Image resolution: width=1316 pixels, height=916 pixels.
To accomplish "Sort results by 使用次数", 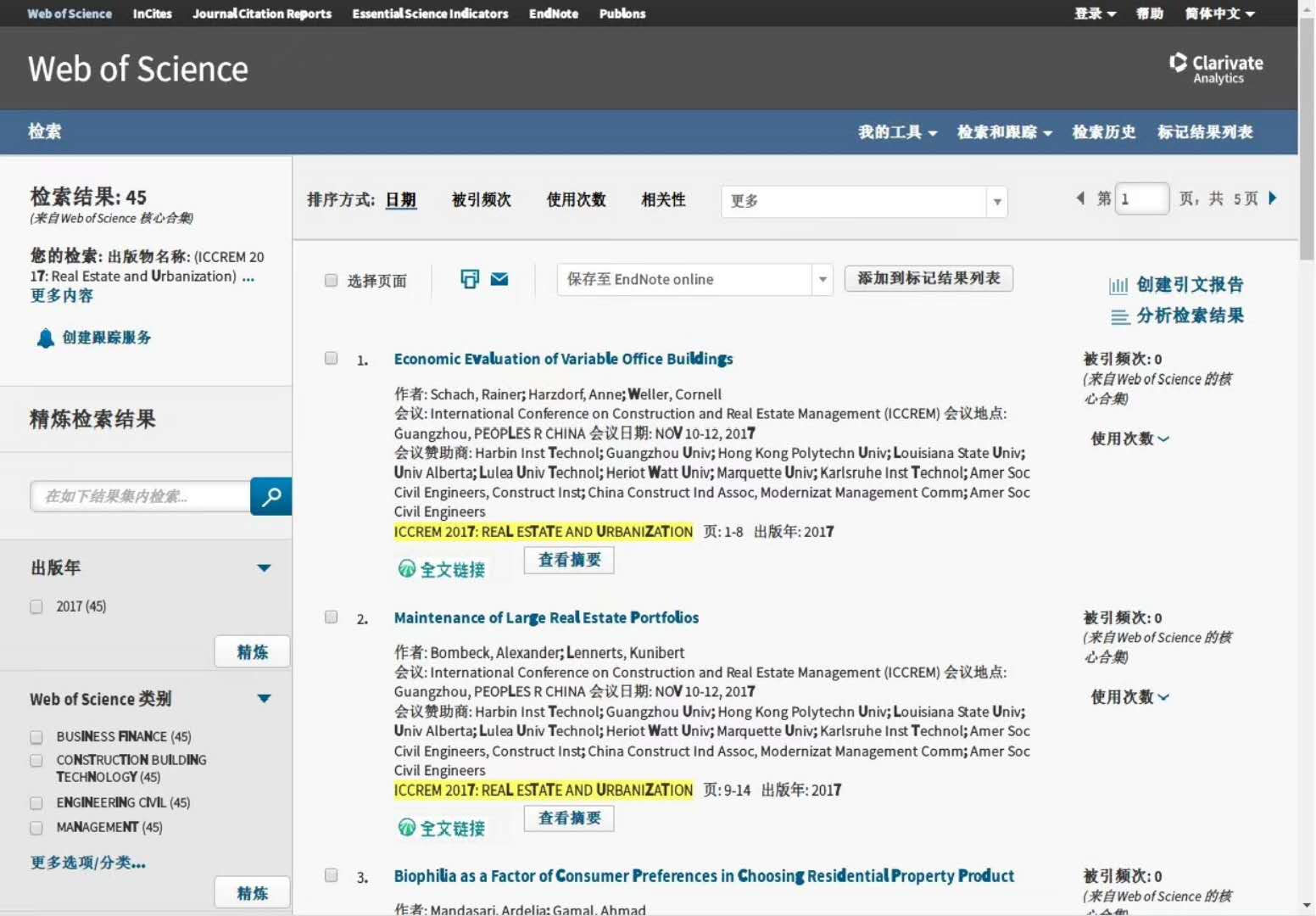I will point(577,200).
